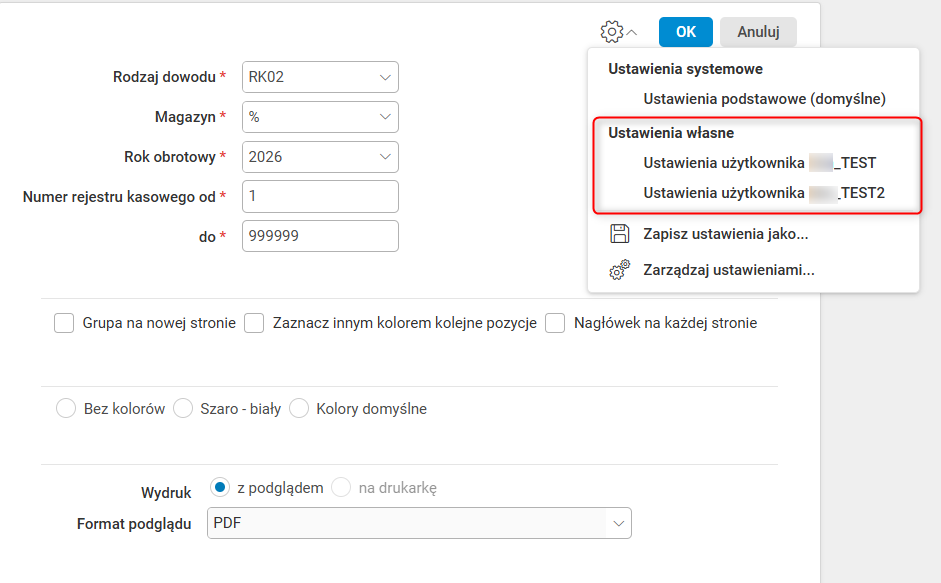Choose the "Szaro - biały" color scheme

pyautogui.click(x=183, y=408)
